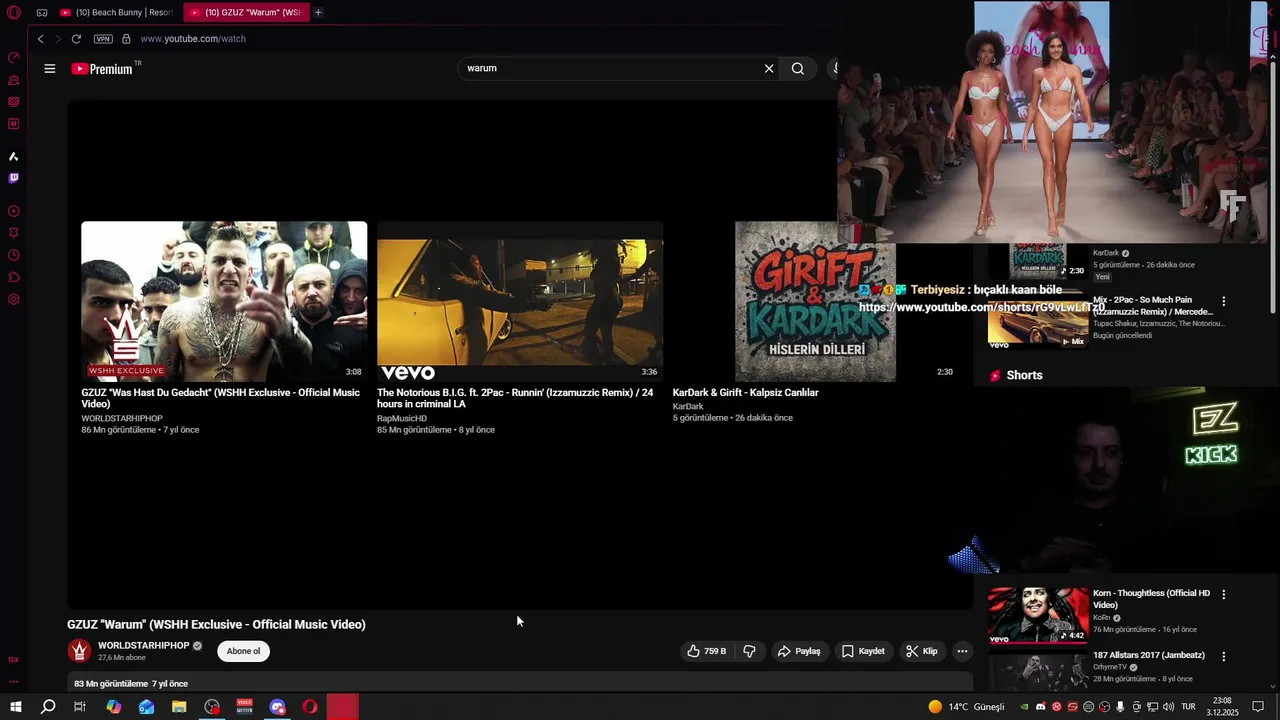Open Aria AI icon in Opera sidebar

click(14, 156)
